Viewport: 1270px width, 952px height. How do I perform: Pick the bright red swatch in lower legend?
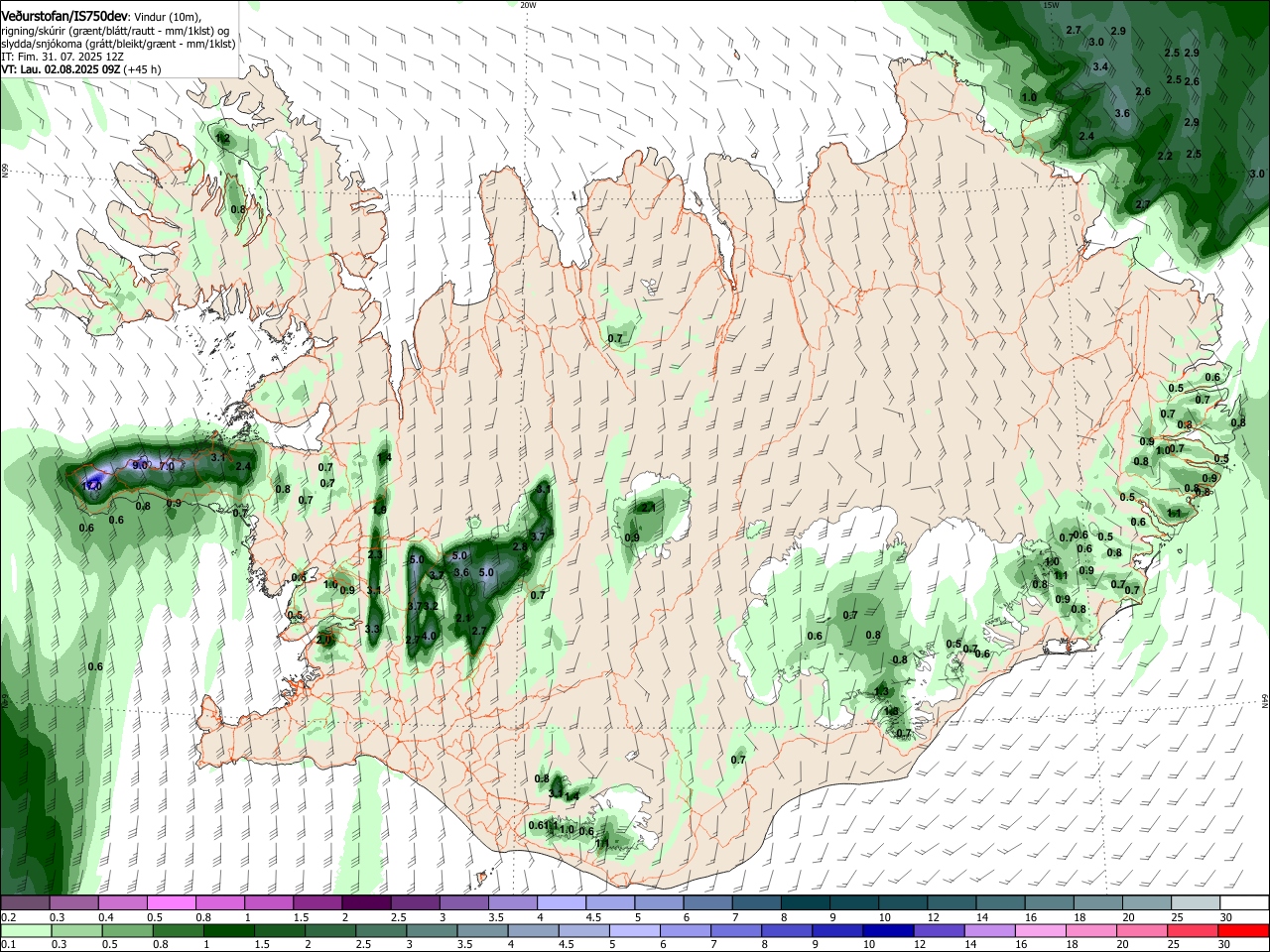click(1243, 931)
